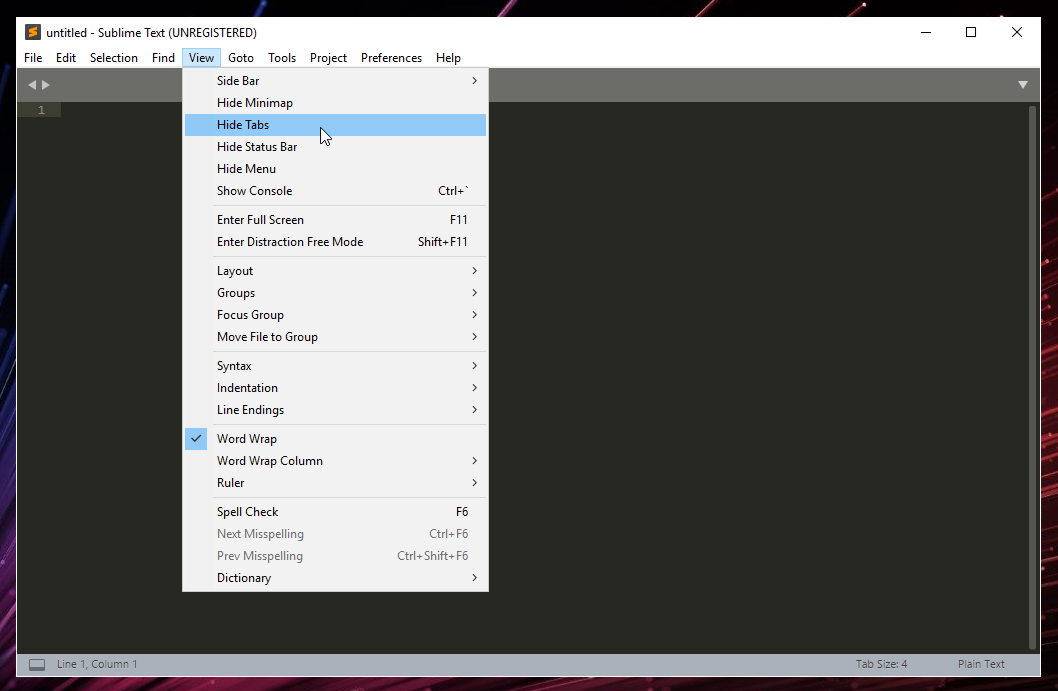Toggle the Word Wrap checkmark option
The image size is (1058, 691).
[335, 439]
